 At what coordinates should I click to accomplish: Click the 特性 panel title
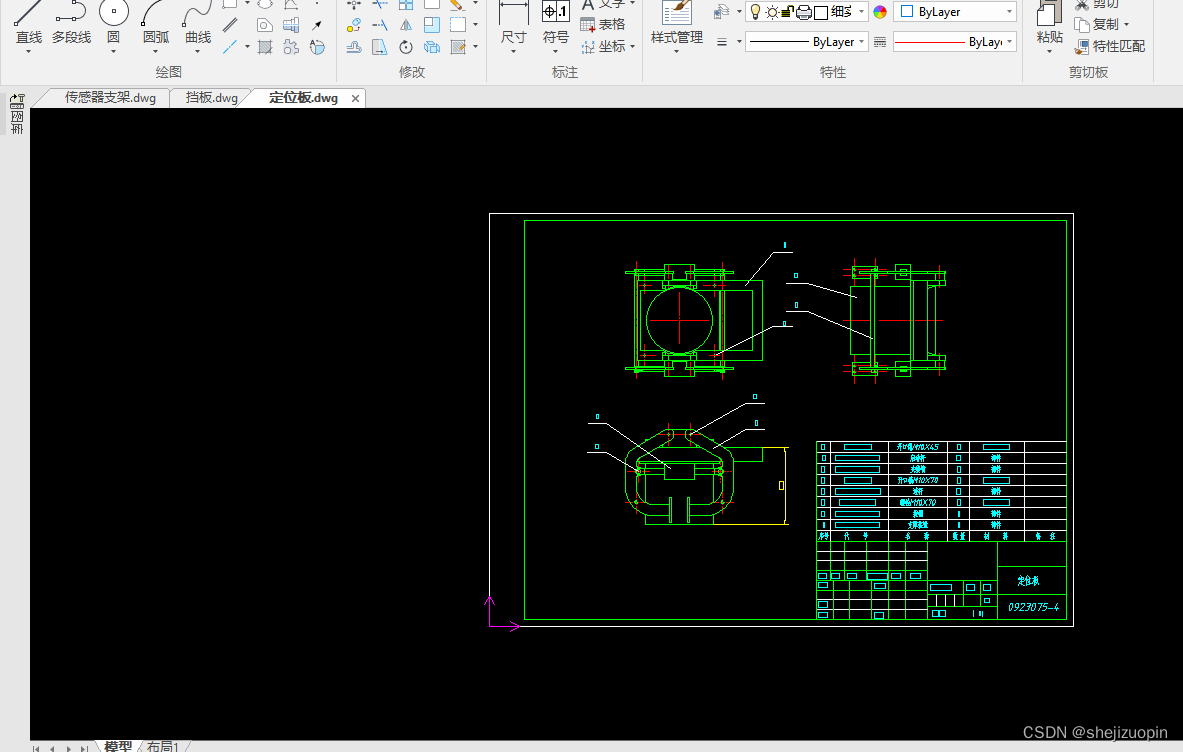click(x=833, y=72)
